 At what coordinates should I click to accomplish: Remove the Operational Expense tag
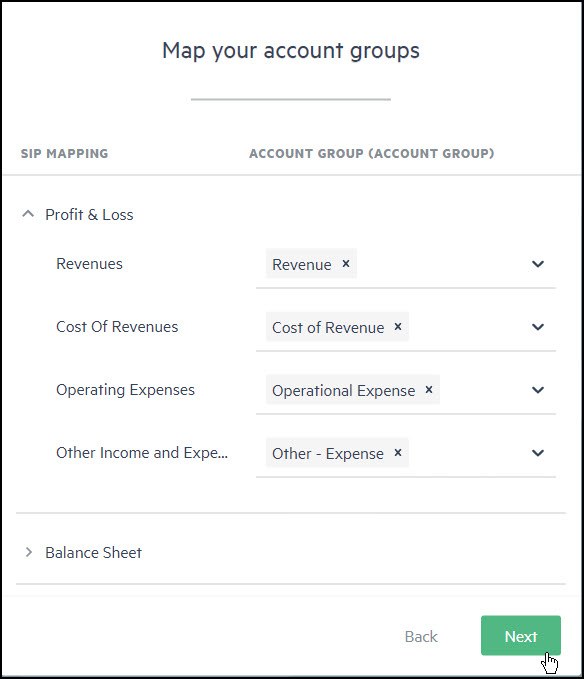coord(429,390)
